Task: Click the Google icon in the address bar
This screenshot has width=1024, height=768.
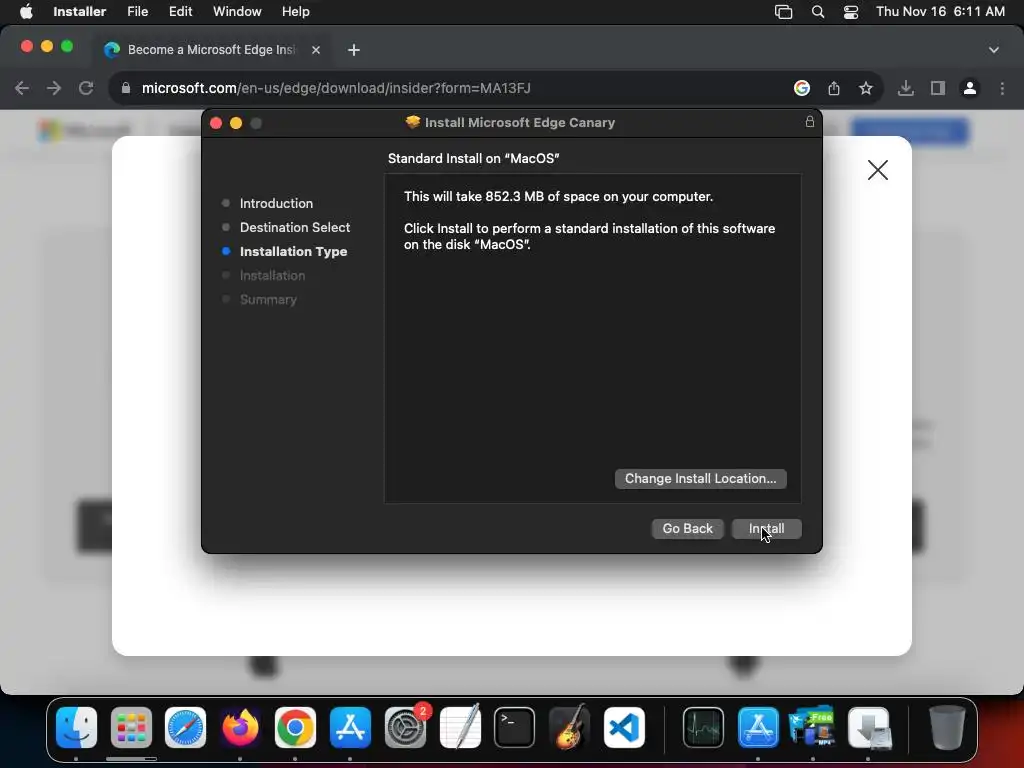Action: coord(801,88)
